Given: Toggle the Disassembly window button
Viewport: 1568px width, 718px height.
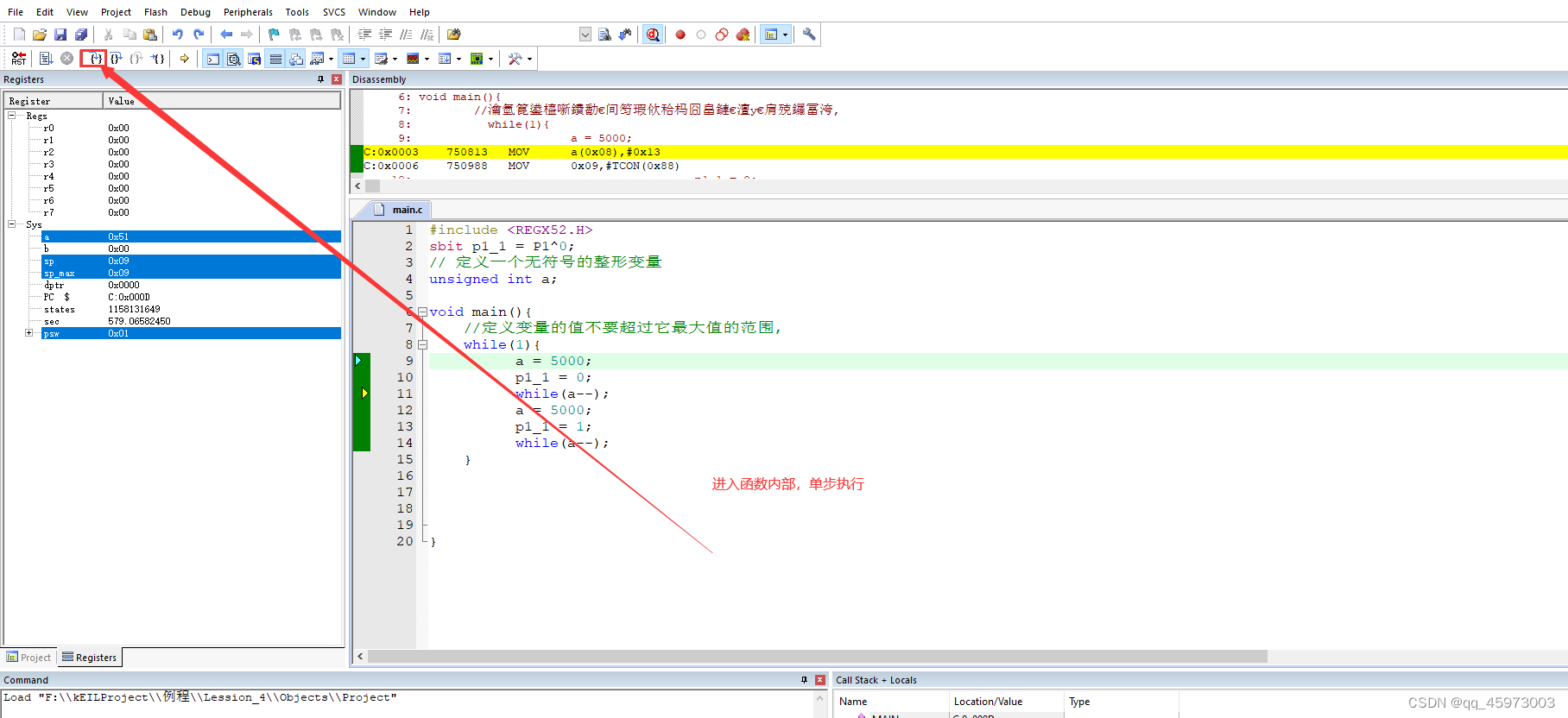Looking at the screenshot, I should pyautogui.click(x=234, y=59).
